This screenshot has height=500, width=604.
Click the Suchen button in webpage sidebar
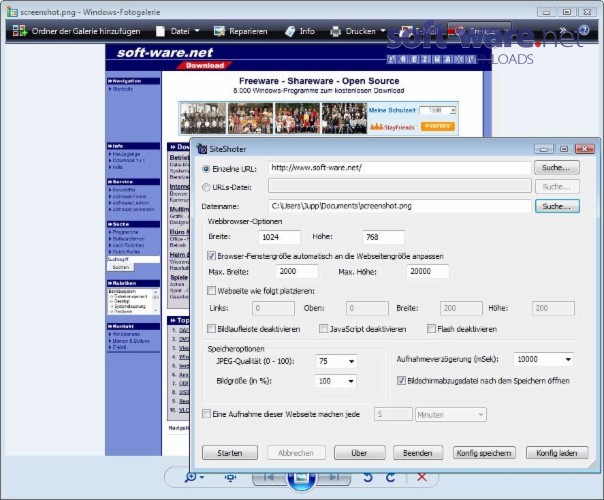point(120,267)
